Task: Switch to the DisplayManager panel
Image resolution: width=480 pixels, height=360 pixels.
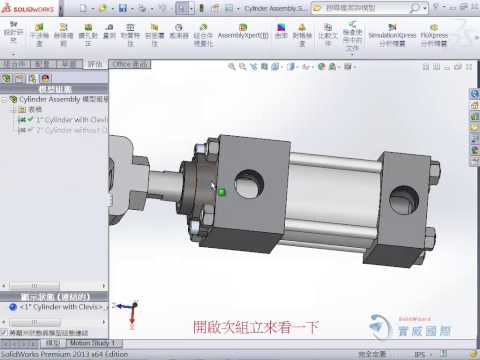Action: click(x=45, y=79)
